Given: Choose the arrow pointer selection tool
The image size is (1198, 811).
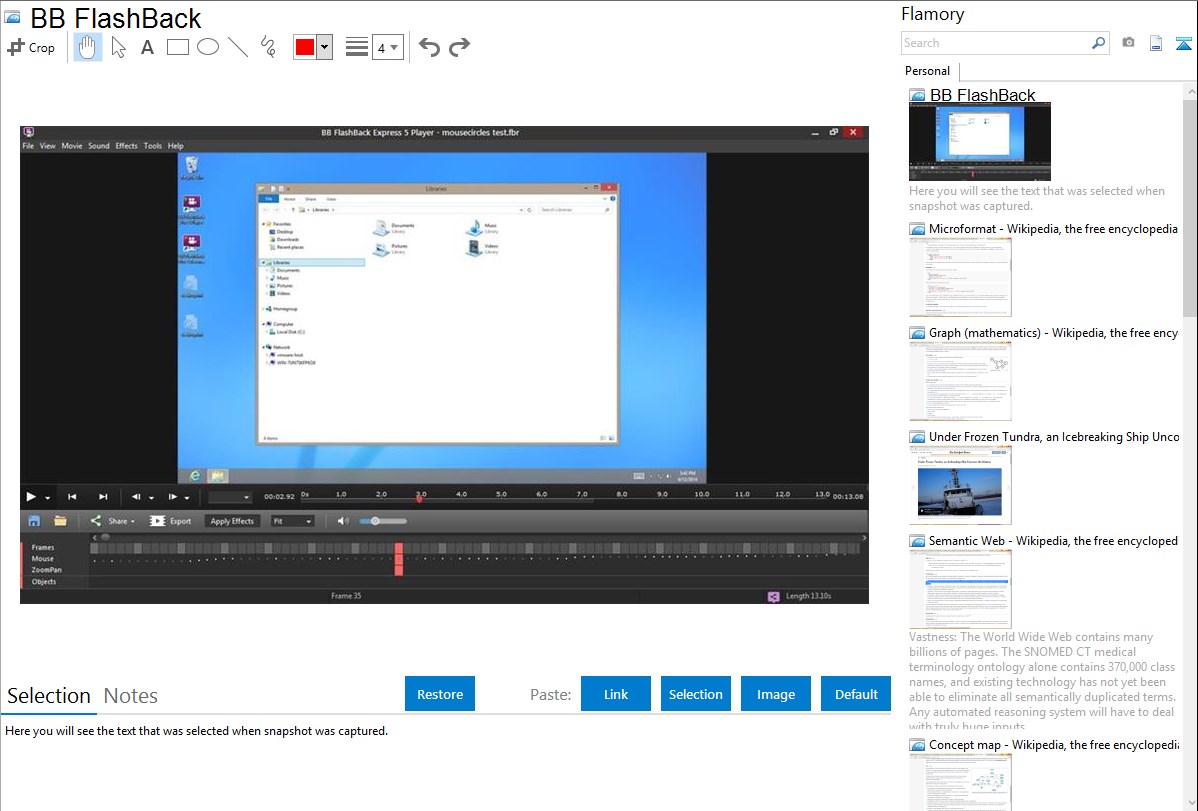Looking at the screenshot, I should pos(118,47).
